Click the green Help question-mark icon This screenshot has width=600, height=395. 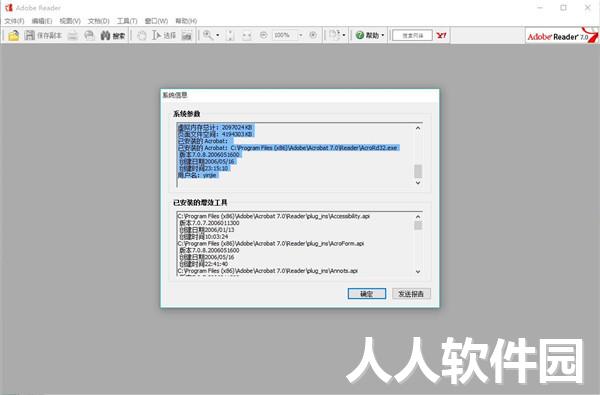pyautogui.click(x=360, y=35)
